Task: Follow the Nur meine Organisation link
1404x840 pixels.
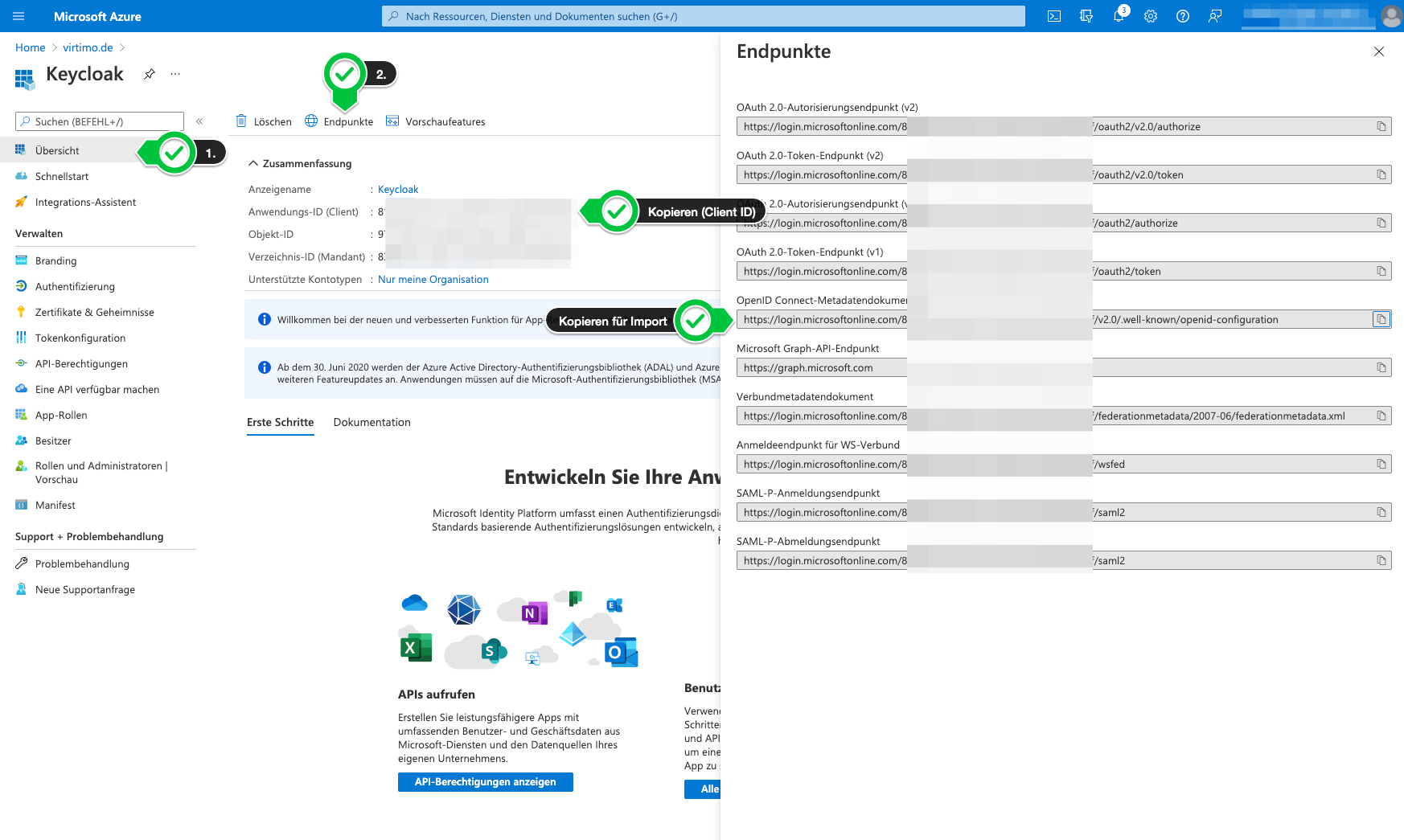Action: (433, 279)
